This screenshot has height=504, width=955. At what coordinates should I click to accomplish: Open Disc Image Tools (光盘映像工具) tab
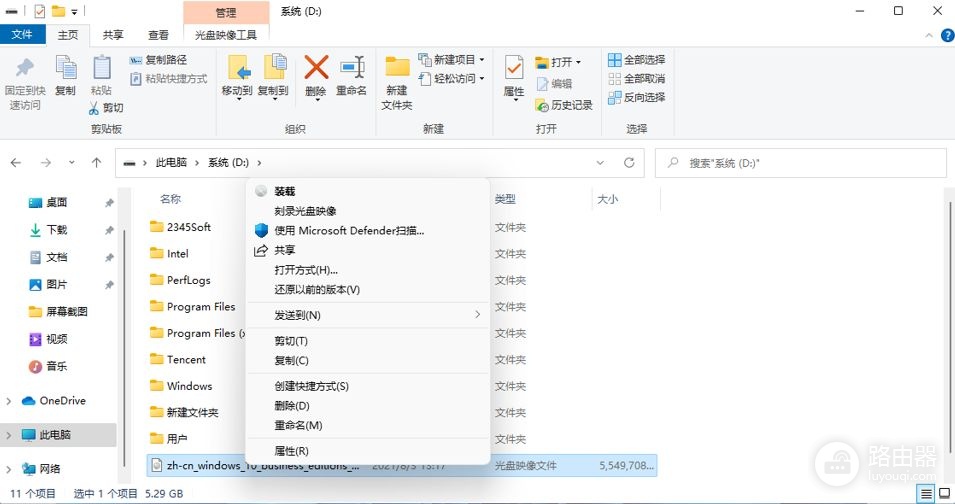pos(226,35)
